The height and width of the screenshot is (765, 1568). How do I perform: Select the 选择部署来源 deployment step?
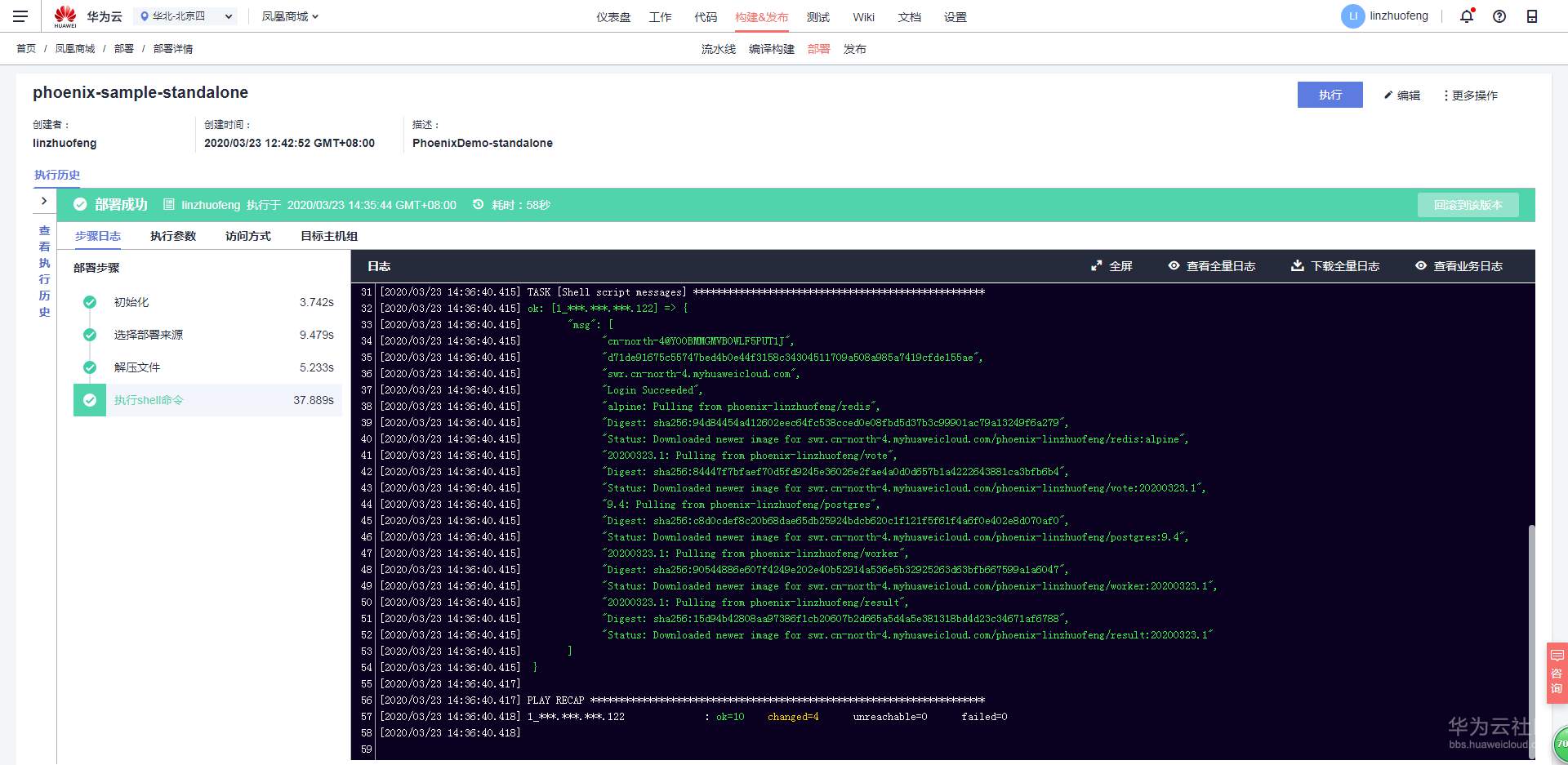pos(207,335)
